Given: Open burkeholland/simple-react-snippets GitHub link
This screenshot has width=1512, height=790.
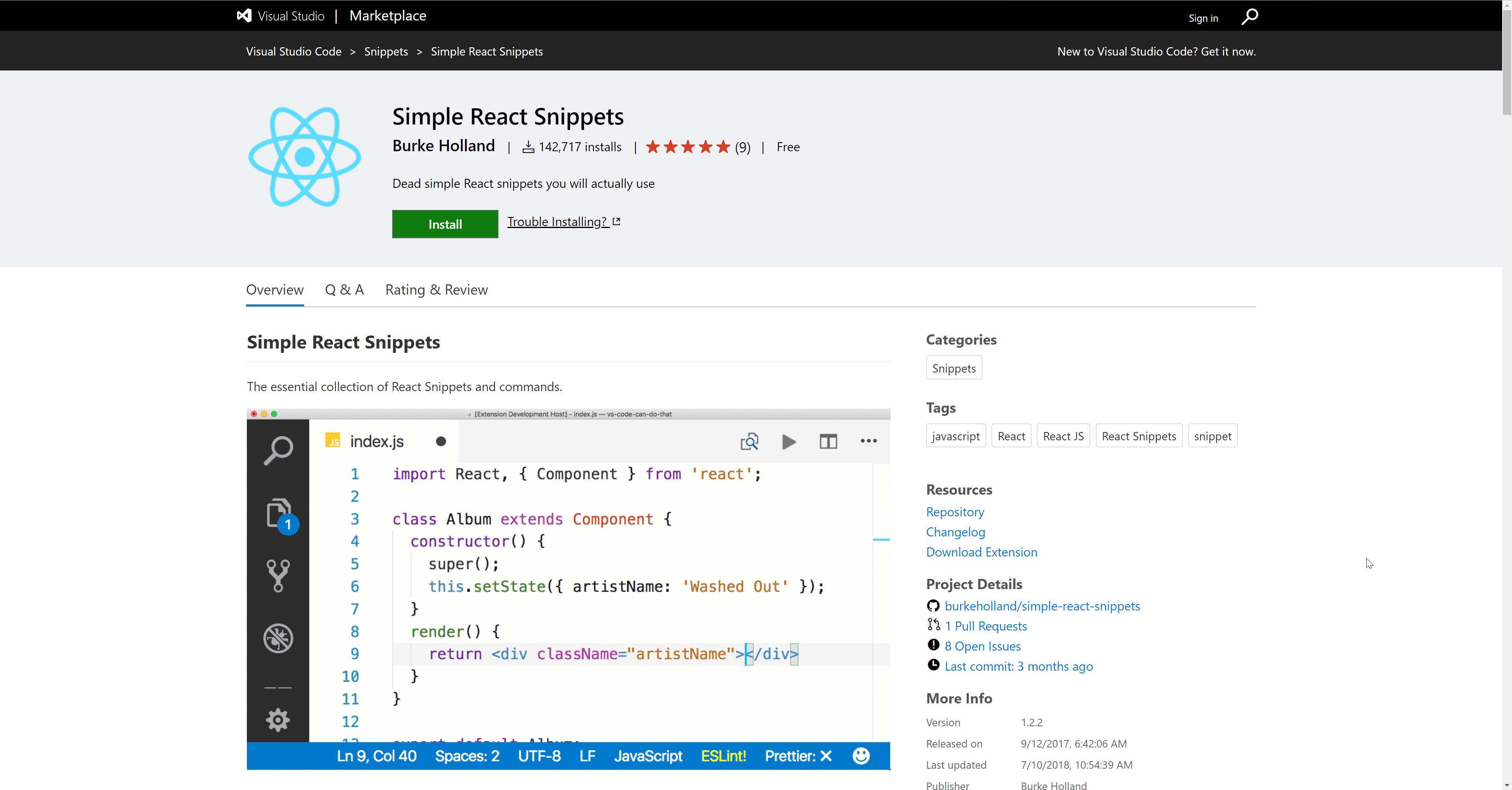Looking at the screenshot, I should pos(1042,606).
